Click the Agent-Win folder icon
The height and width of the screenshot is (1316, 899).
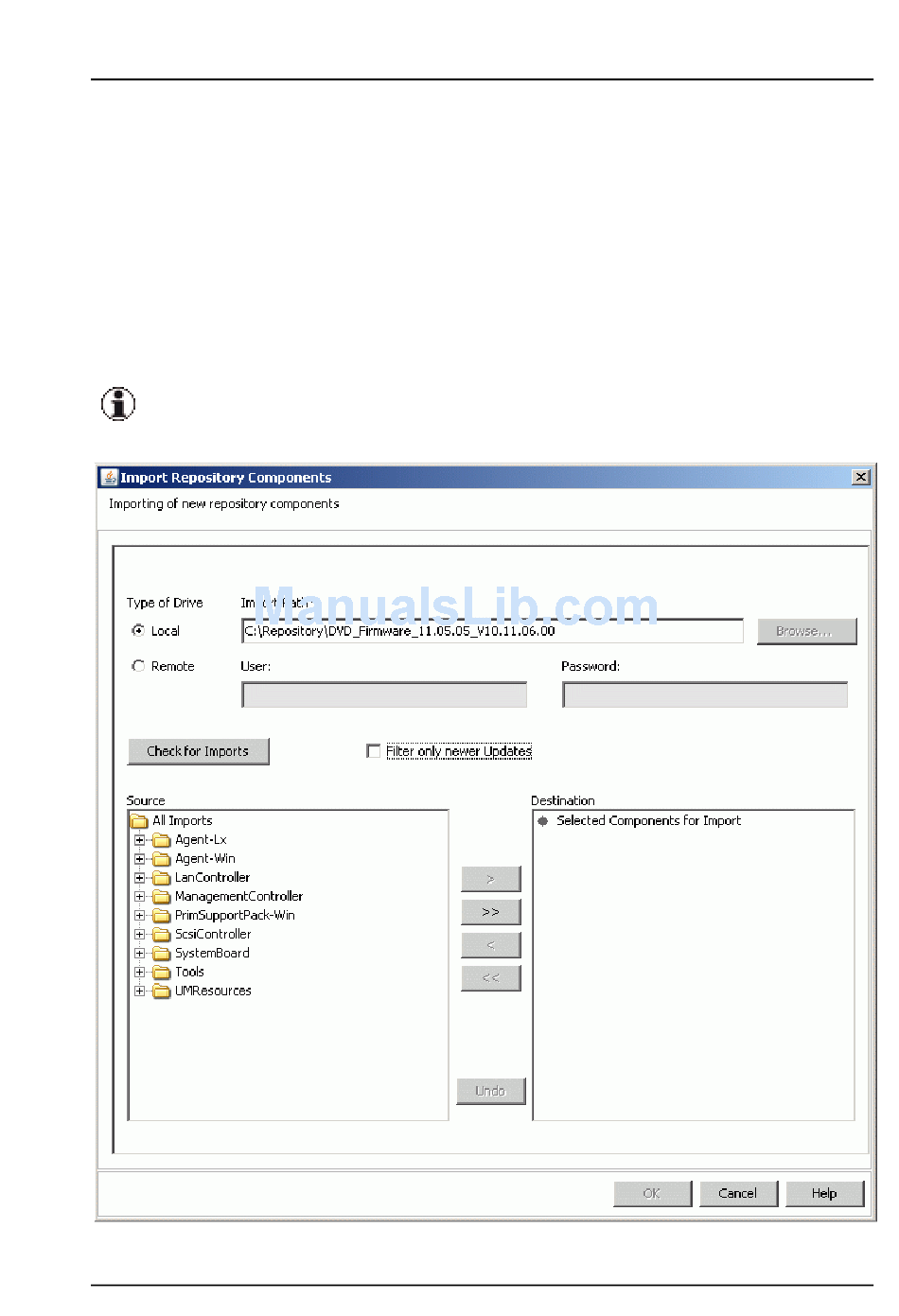click(162, 859)
